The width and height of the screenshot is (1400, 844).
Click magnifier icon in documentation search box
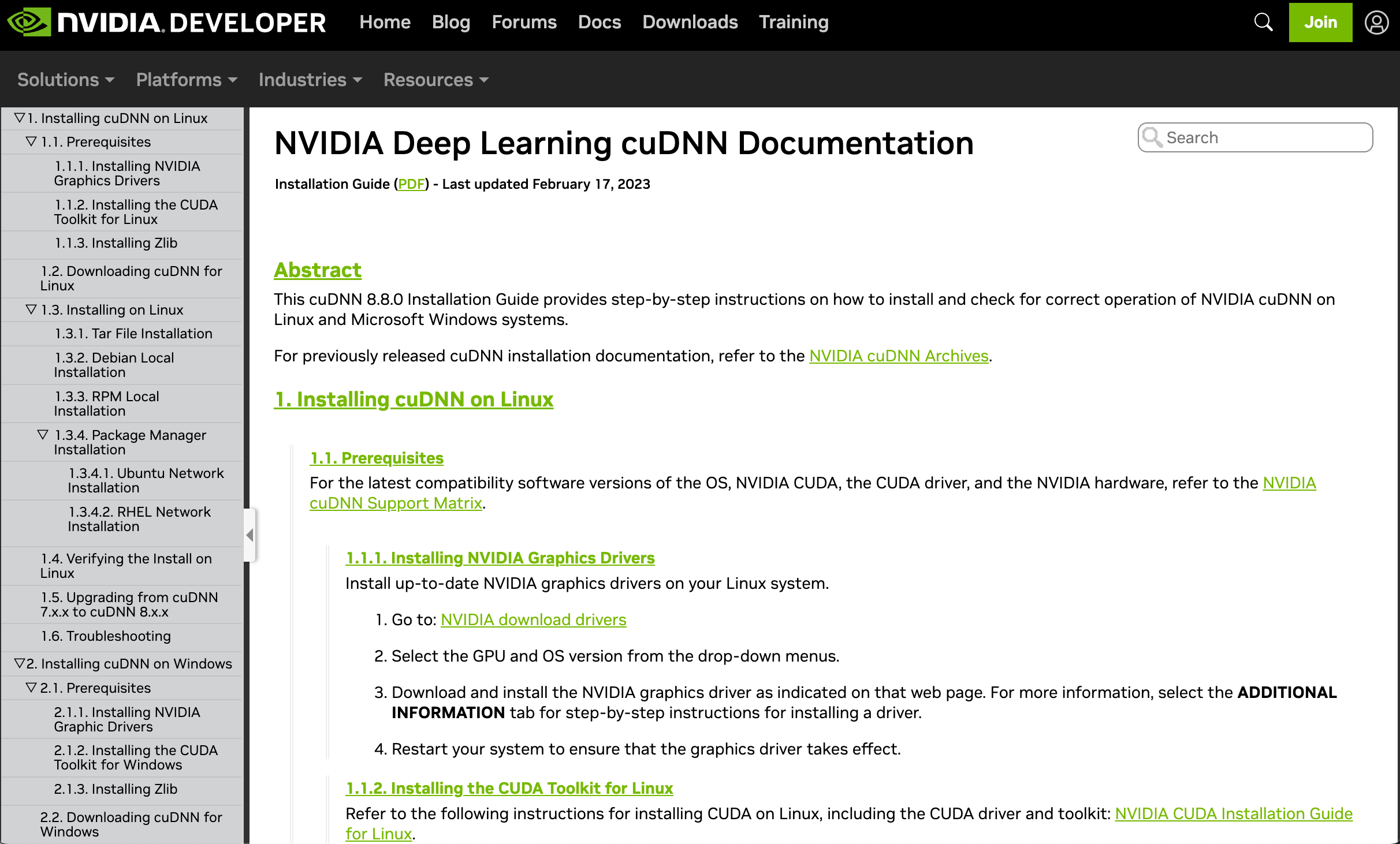pos(1152,137)
